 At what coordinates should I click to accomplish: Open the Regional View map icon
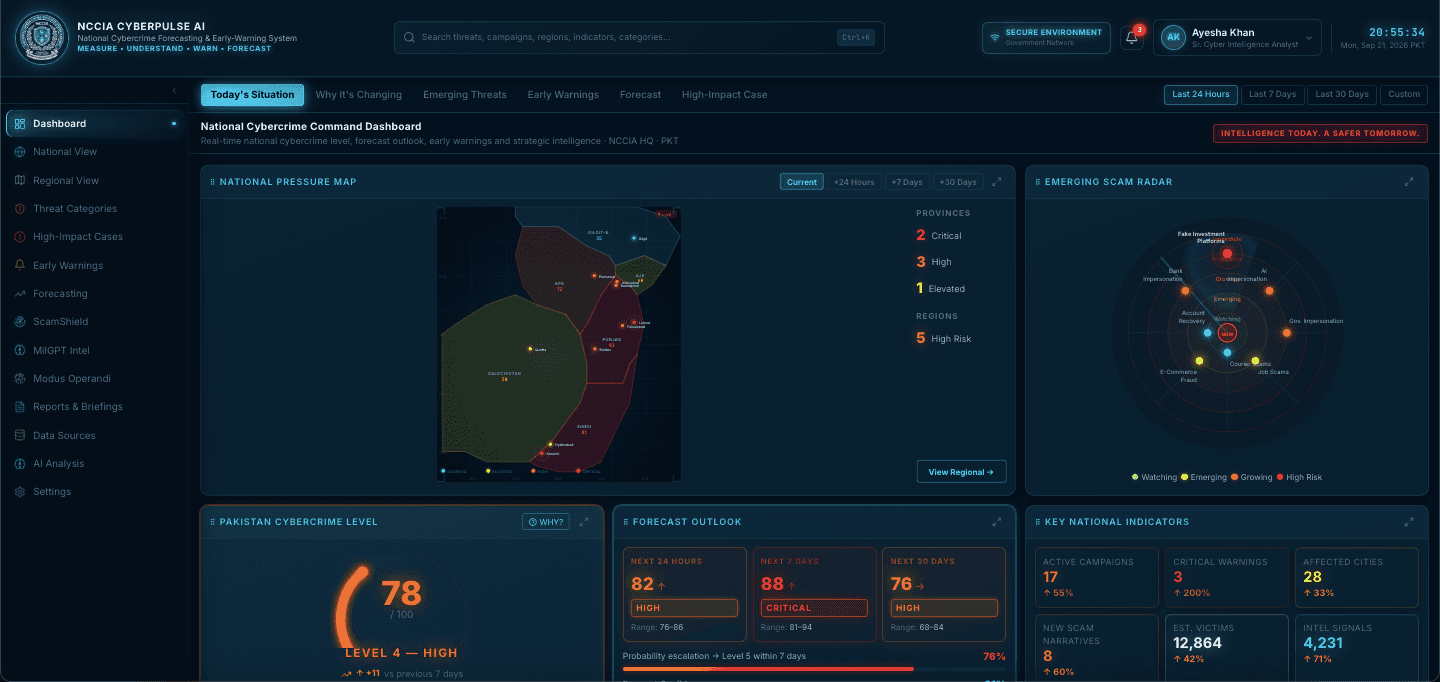20,181
